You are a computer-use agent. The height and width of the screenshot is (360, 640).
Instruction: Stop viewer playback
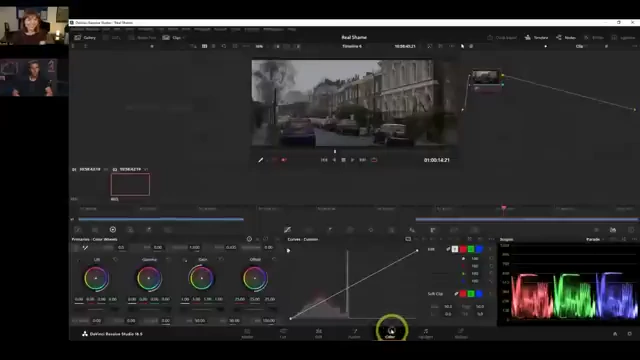click(343, 160)
